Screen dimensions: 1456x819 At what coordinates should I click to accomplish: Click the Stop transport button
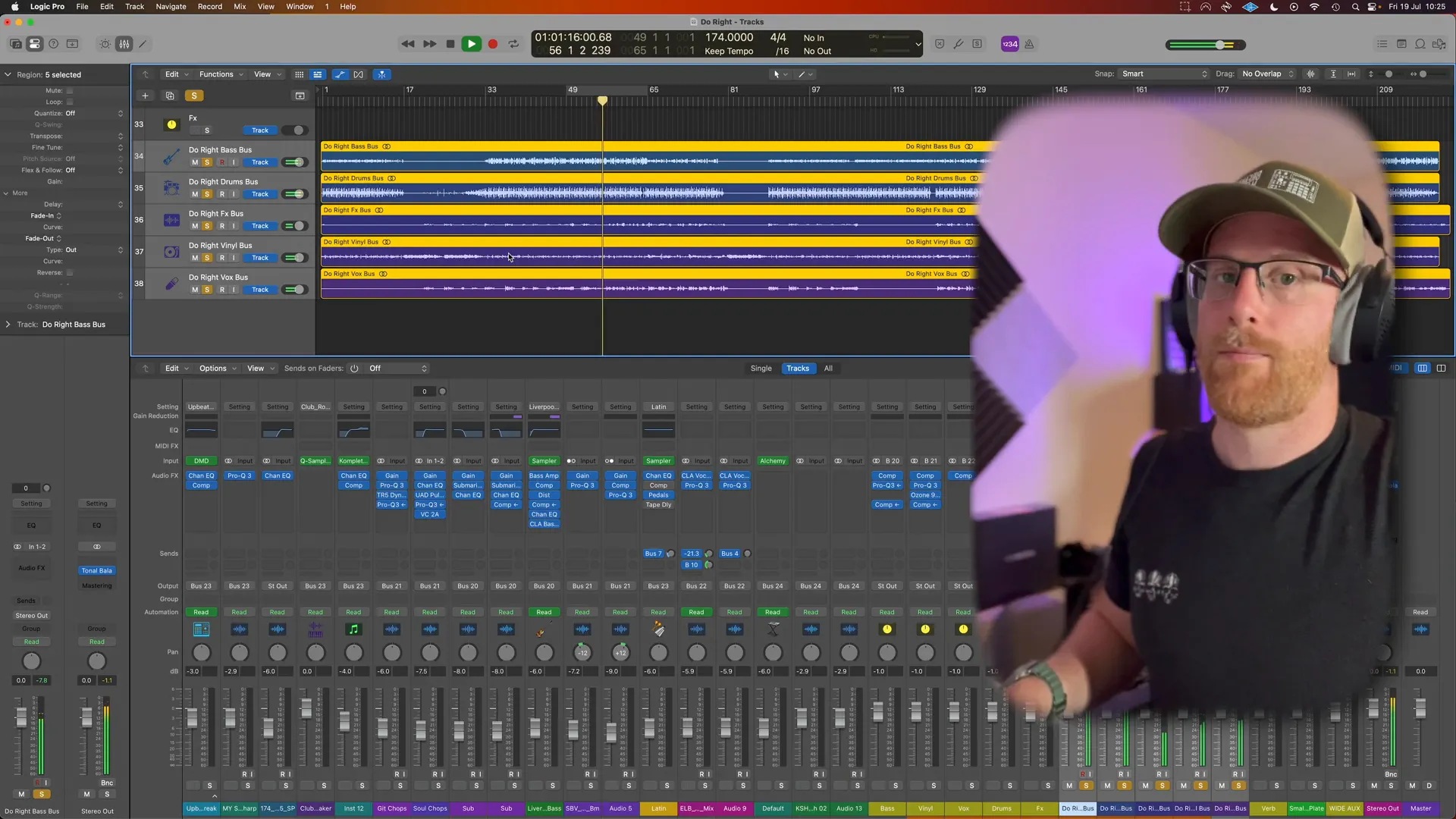click(x=450, y=44)
